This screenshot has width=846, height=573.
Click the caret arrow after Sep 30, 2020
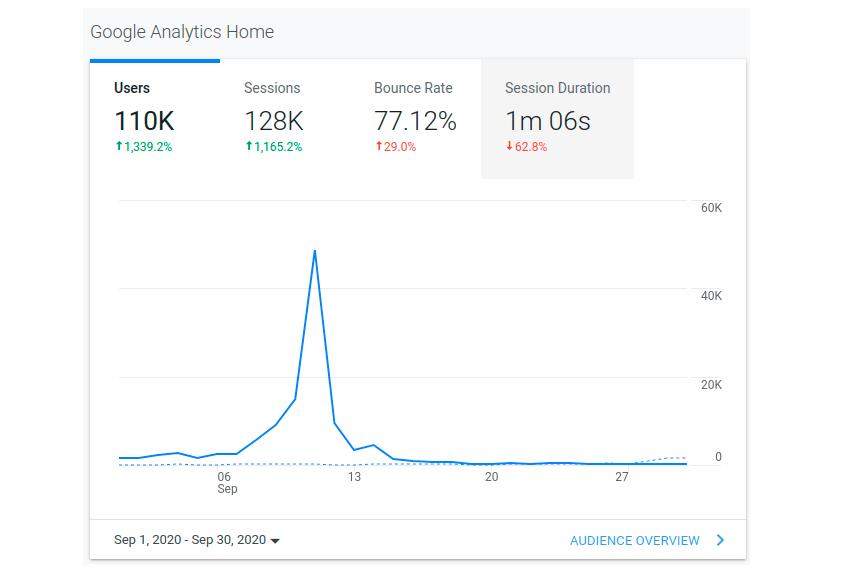coord(275,541)
